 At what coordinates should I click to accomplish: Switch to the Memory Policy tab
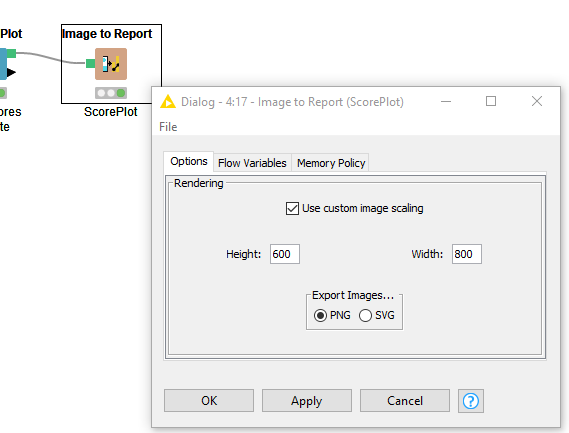coord(331,163)
